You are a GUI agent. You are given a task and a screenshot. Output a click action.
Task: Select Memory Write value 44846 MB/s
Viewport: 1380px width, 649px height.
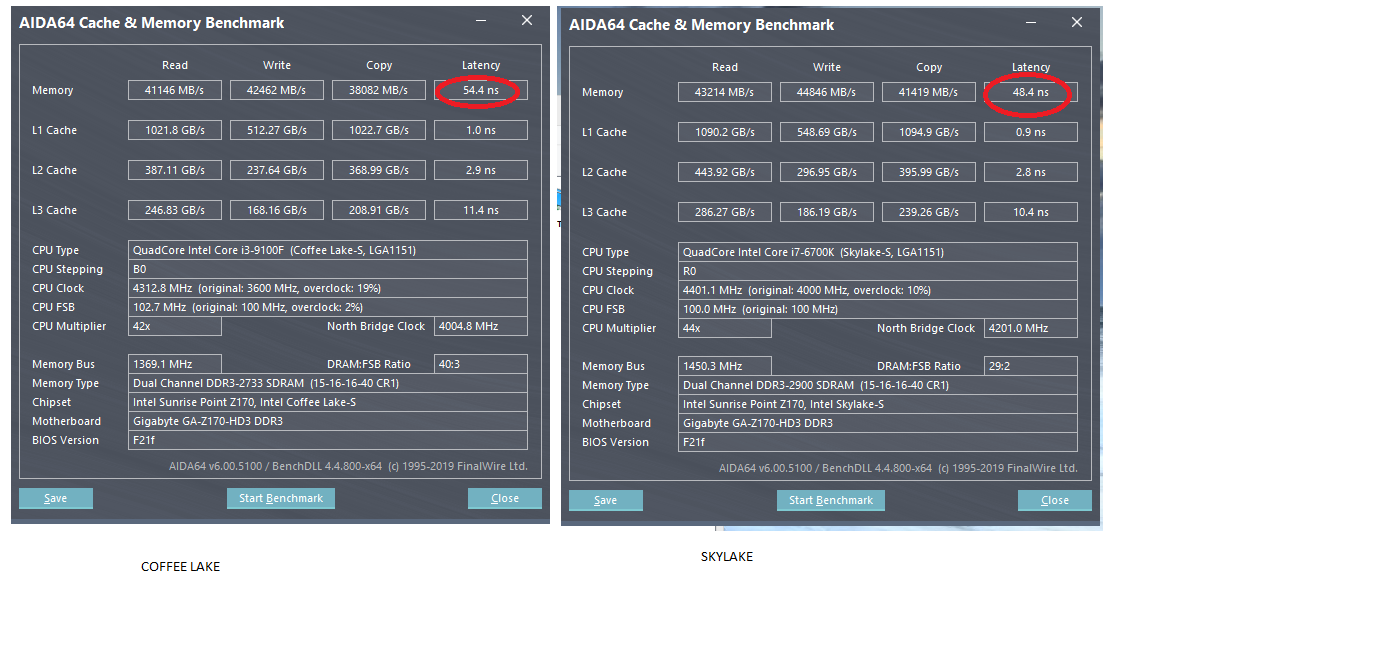(827, 92)
